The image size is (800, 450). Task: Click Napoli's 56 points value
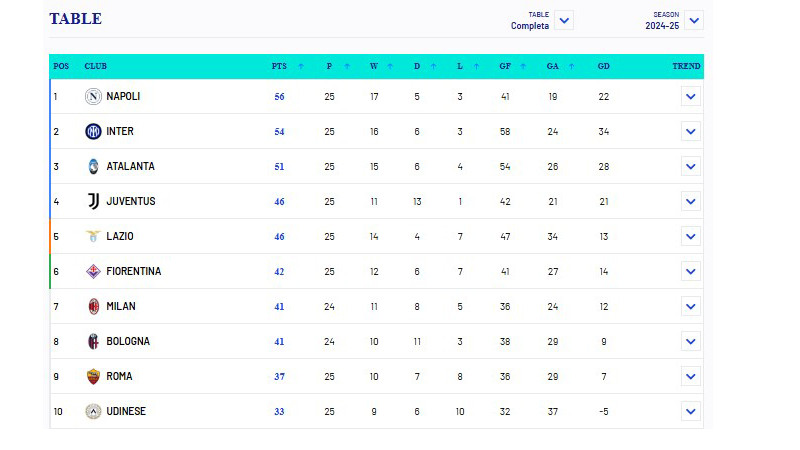(x=279, y=97)
